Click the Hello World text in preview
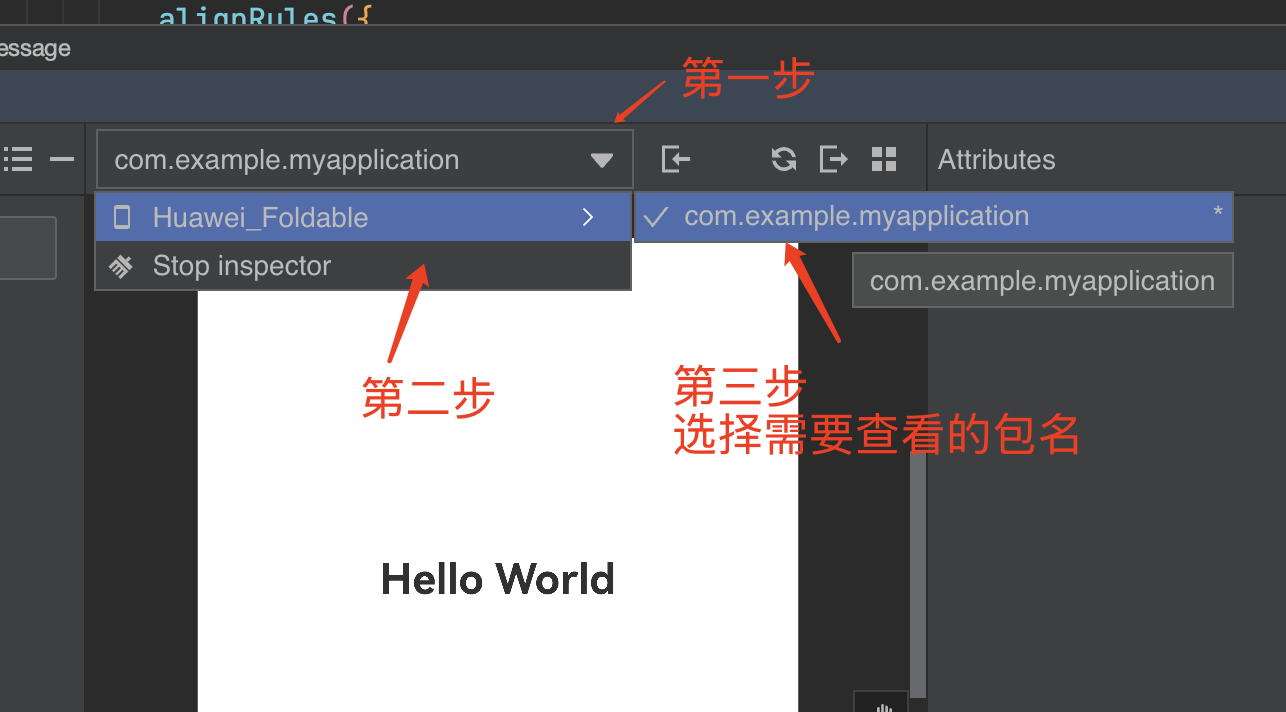The height and width of the screenshot is (712, 1286). (497, 579)
